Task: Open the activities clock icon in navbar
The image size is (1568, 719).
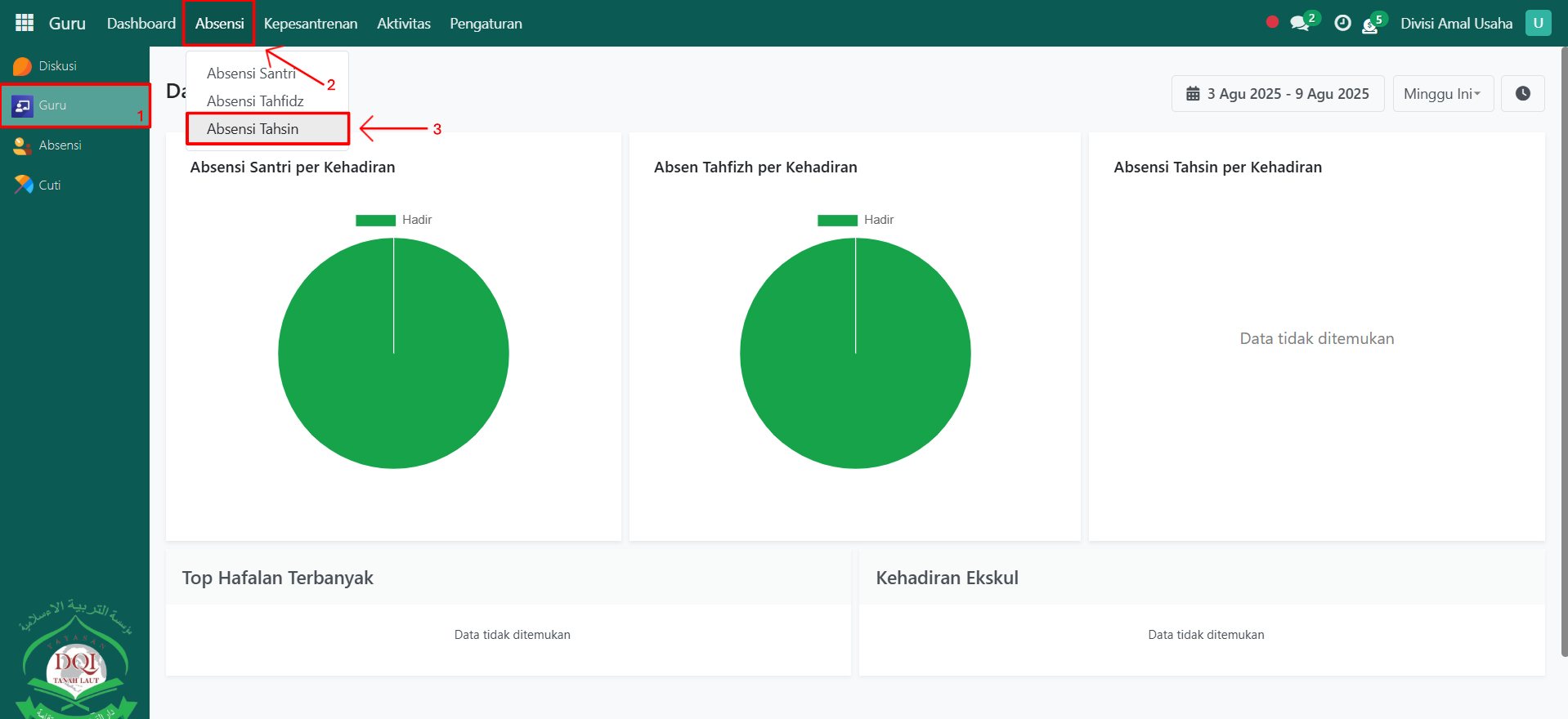Action: coord(1342,23)
